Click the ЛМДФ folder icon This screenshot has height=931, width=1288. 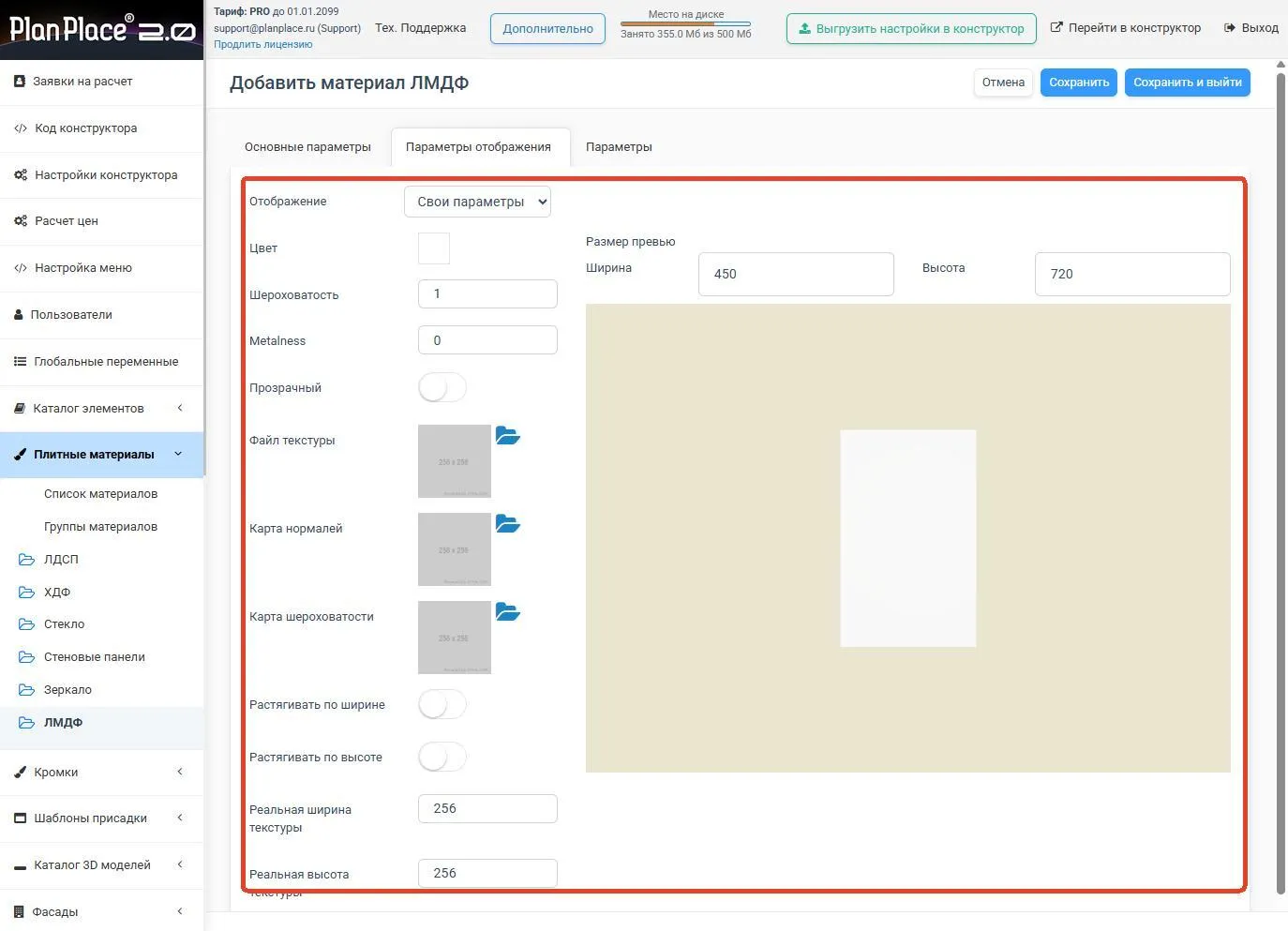[x=27, y=723]
